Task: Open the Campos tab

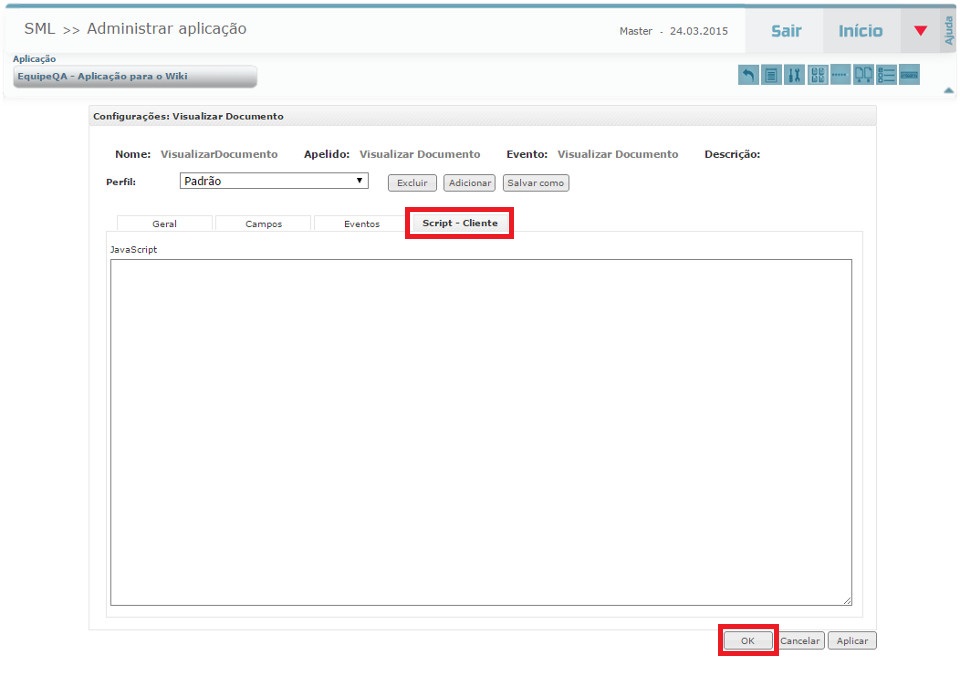Action: coord(263,224)
